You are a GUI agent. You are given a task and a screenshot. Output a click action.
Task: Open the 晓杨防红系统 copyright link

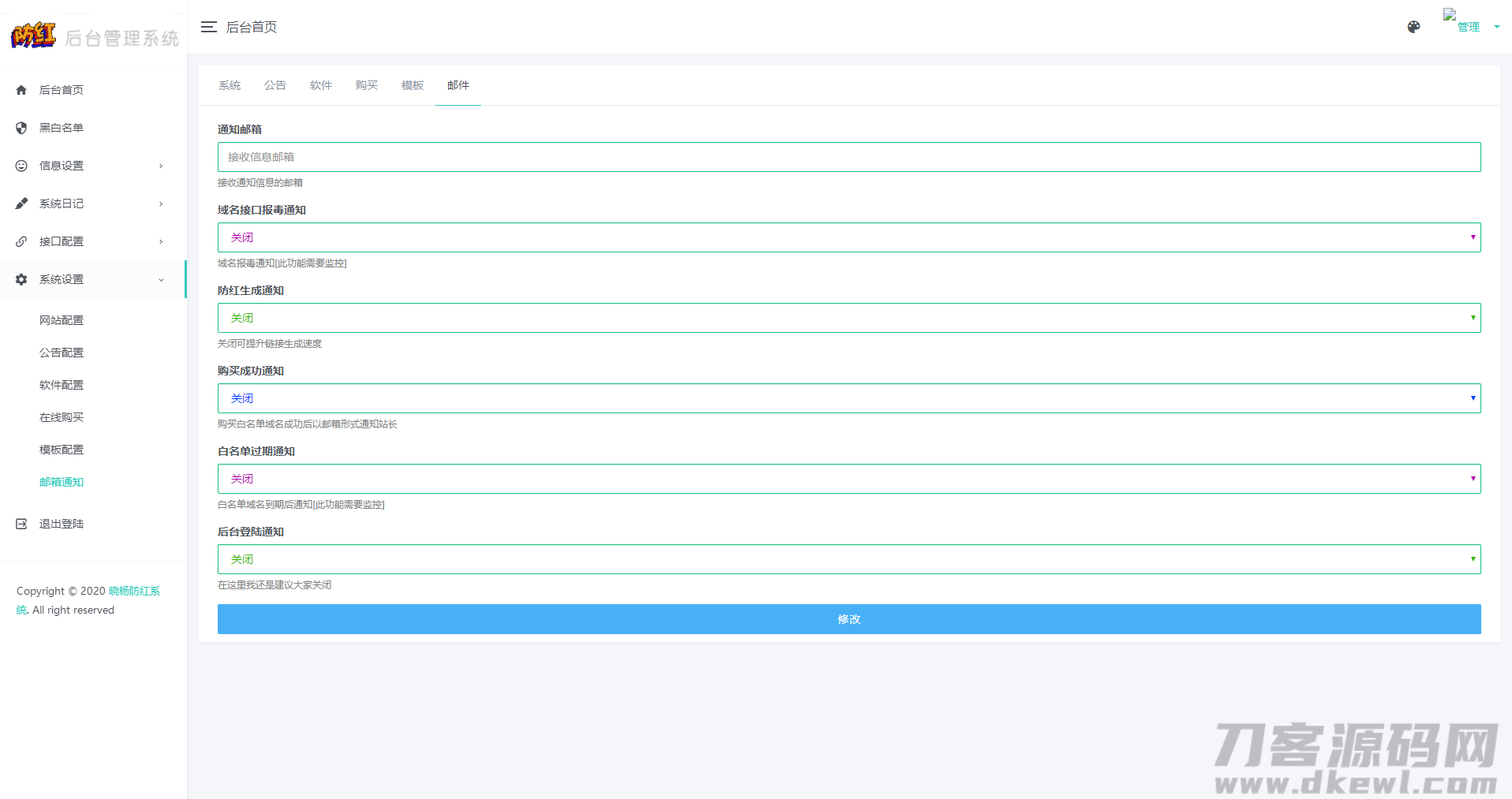133,591
